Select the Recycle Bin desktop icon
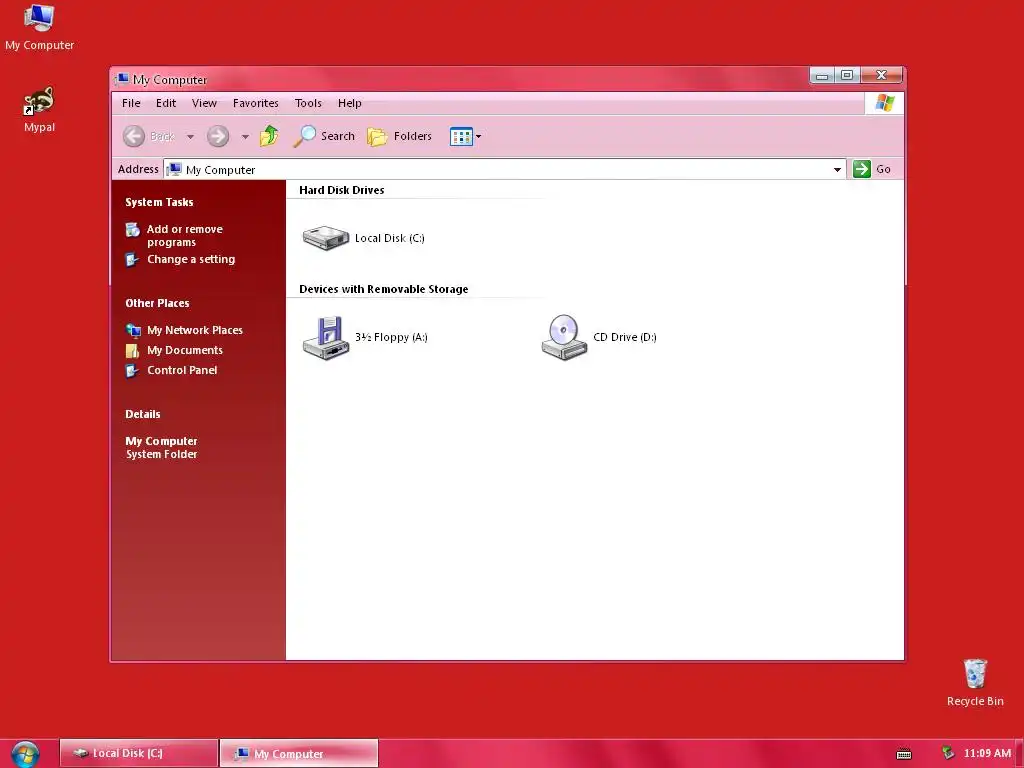Screen dimensions: 1024x768 click(x=975, y=682)
